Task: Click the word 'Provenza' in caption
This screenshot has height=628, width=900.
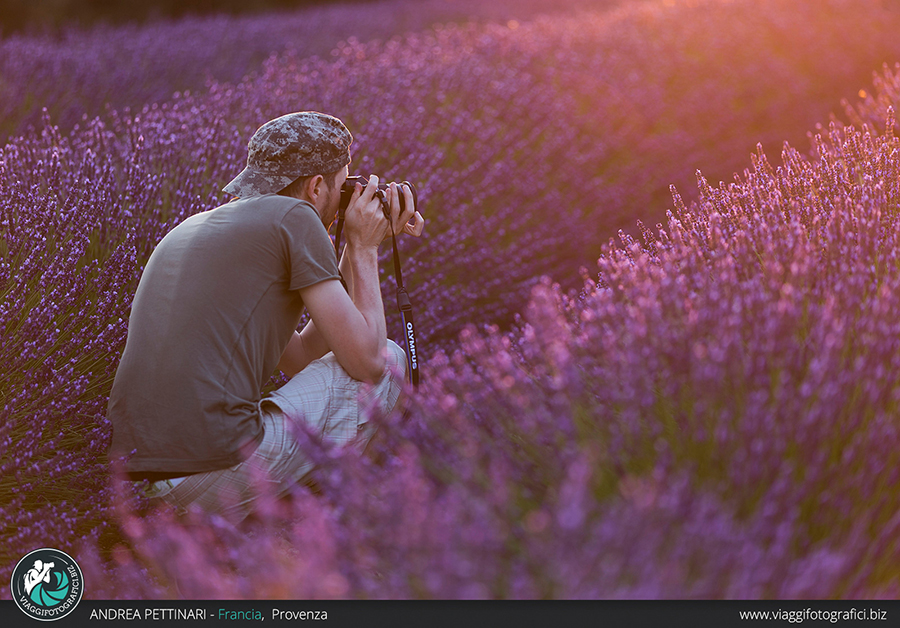Action: pos(299,614)
